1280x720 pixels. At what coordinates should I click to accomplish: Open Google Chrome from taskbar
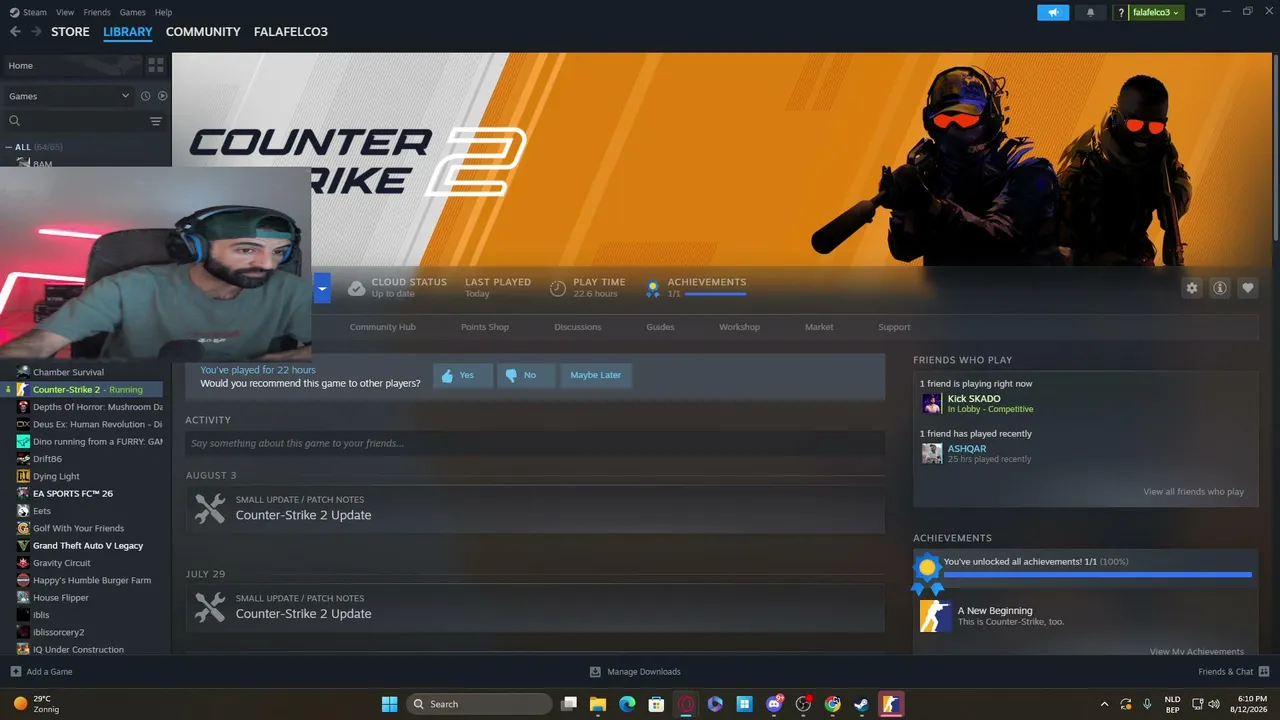832,704
